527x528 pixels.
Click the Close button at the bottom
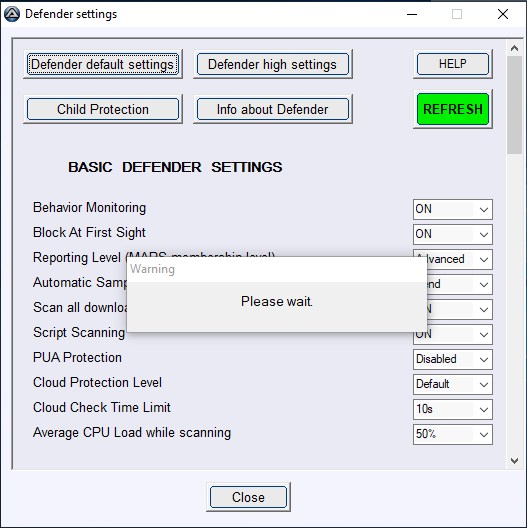pyautogui.click(x=248, y=497)
